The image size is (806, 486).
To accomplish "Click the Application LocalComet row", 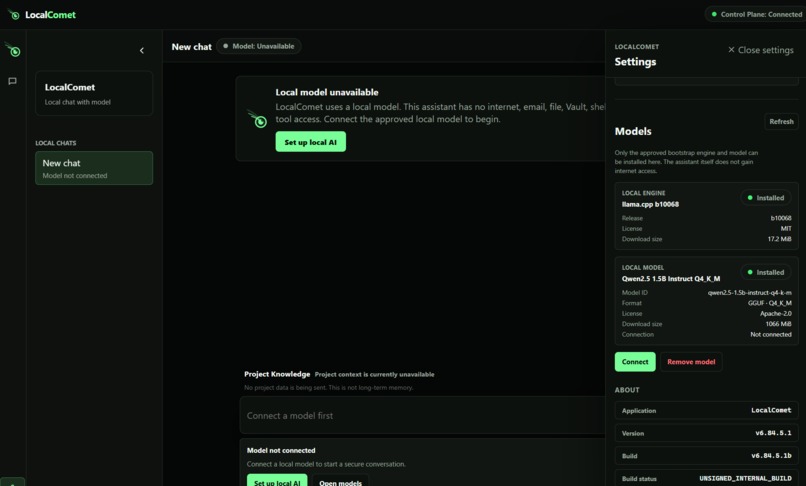I will click(706, 411).
